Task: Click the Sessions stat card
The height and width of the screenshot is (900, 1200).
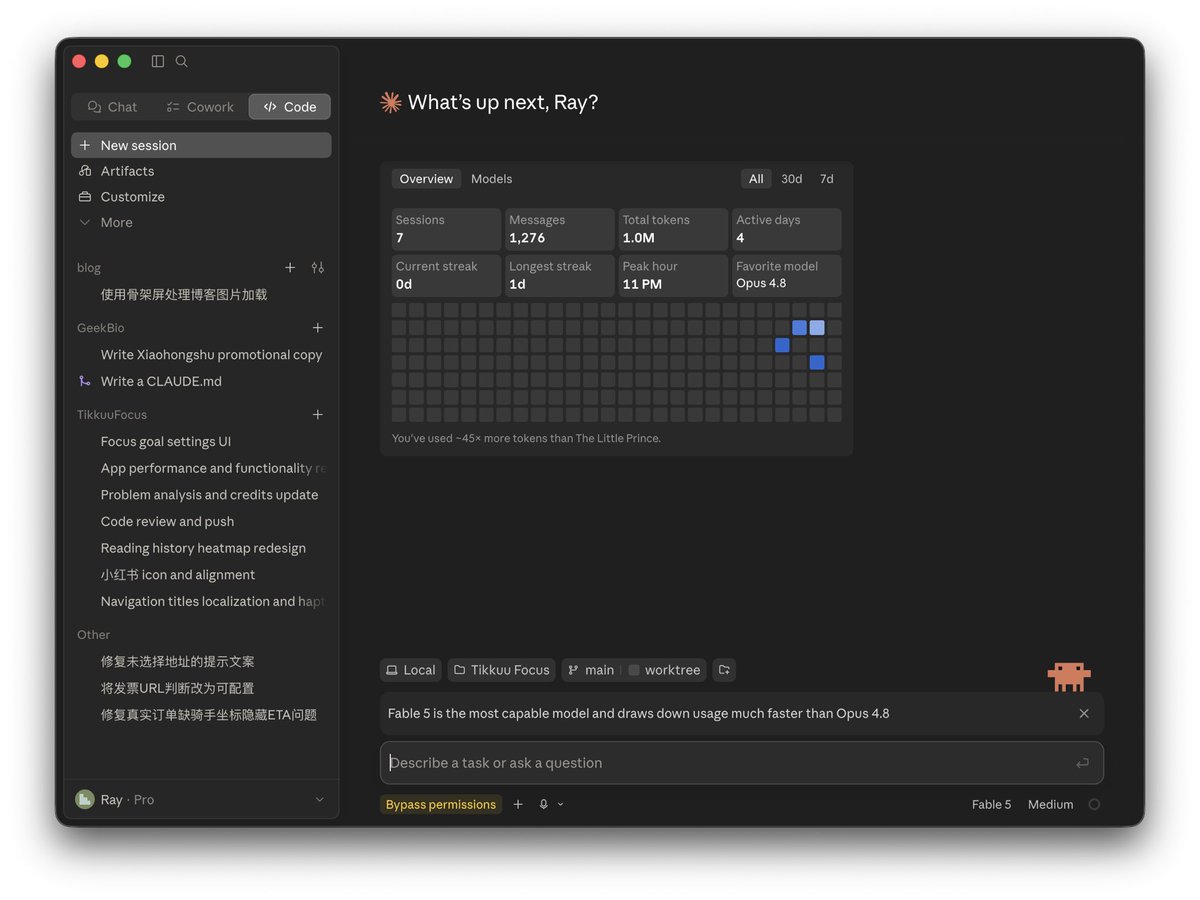Action: (x=446, y=229)
